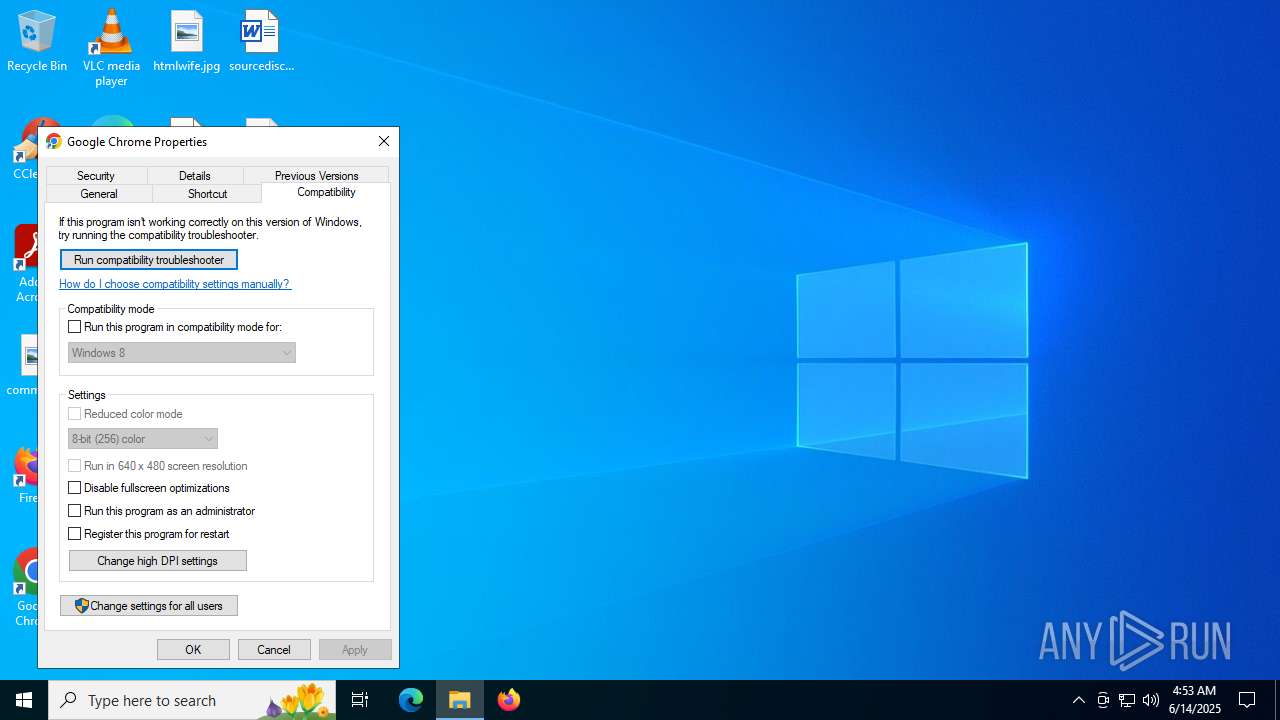Enable Disable fullscreen optimizations checkbox
The image size is (1280, 720).
tap(74, 488)
